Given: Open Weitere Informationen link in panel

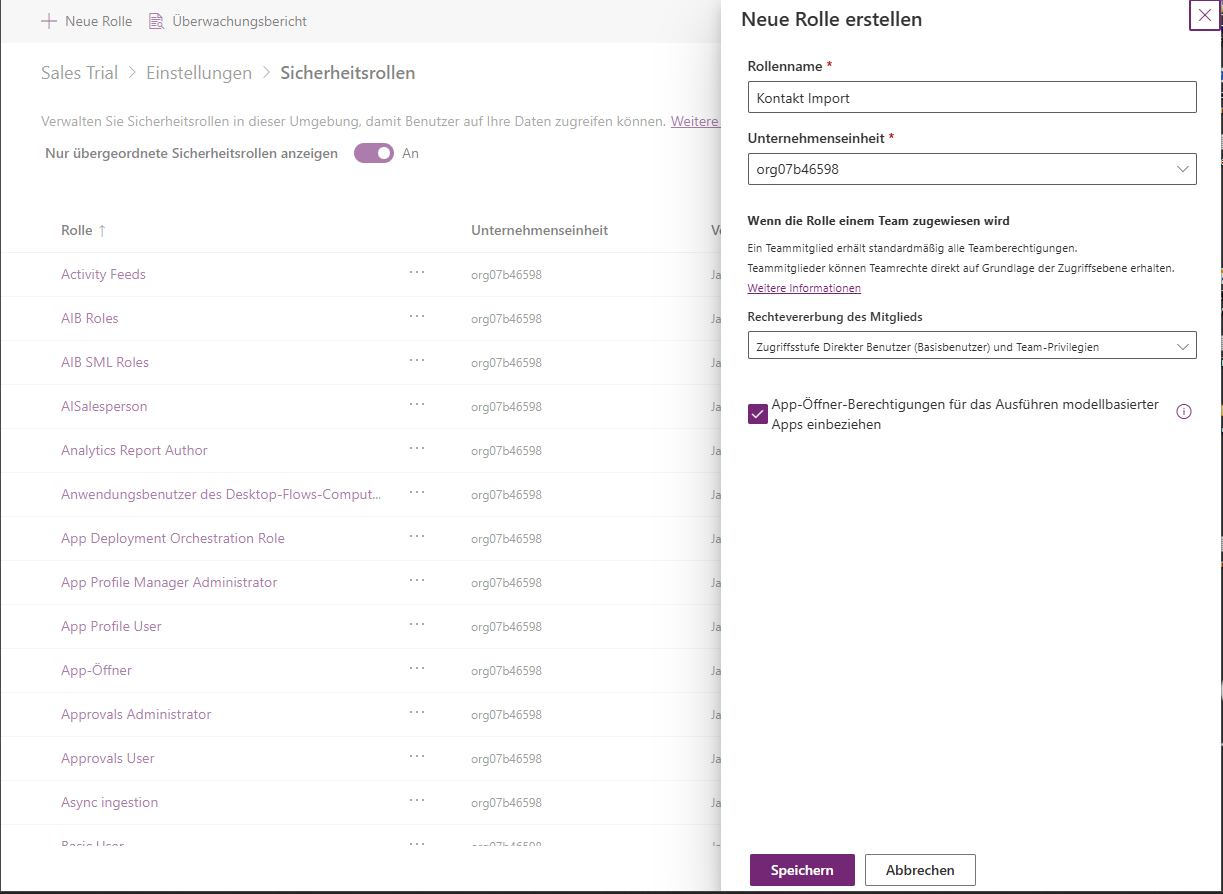Looking at the screenshot, I should tap(804, 288).
